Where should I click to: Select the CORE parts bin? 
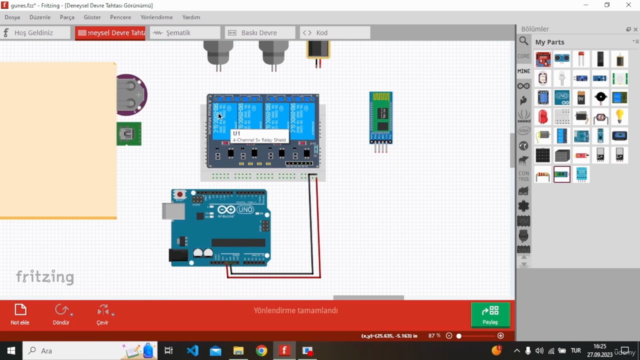[523, 56]
